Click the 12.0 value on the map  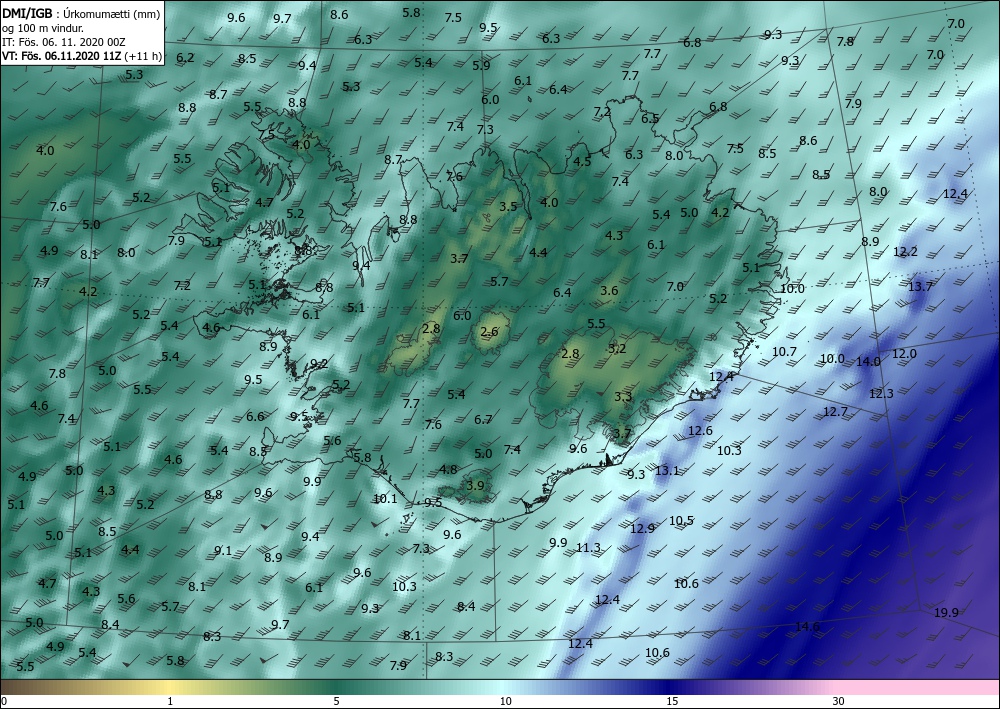904,354
